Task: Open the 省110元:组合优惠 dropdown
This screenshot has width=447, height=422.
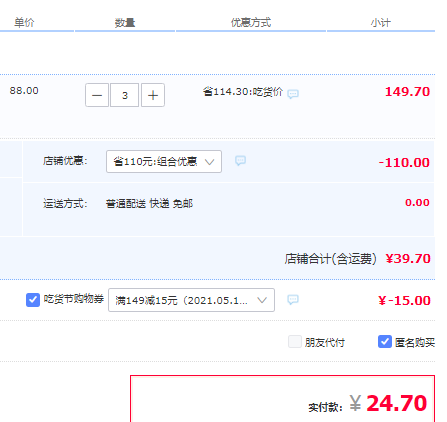Action: (164, 162)
